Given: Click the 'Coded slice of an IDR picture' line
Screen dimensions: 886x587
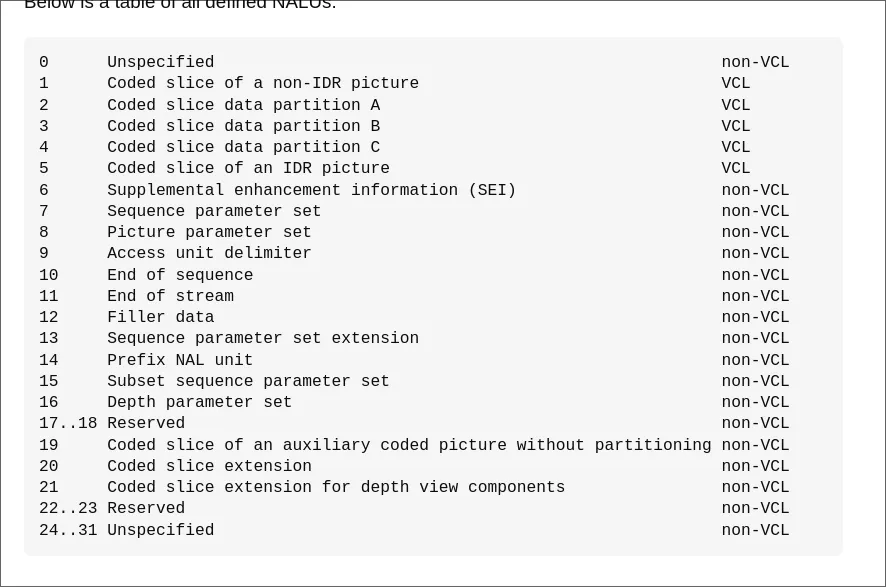Looking at the screenshot, I should [248, 168].
